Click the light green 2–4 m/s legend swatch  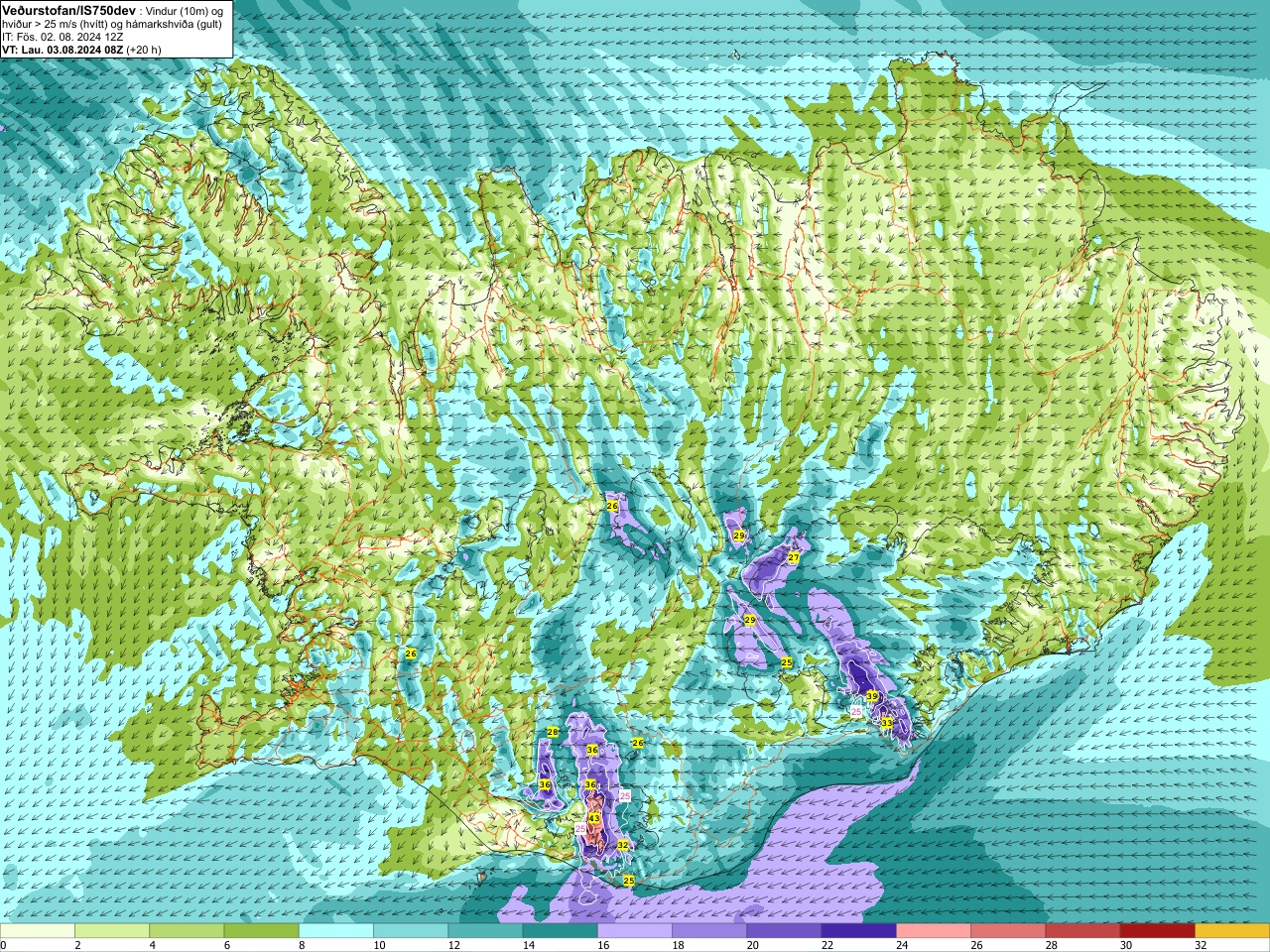point(112,930)
